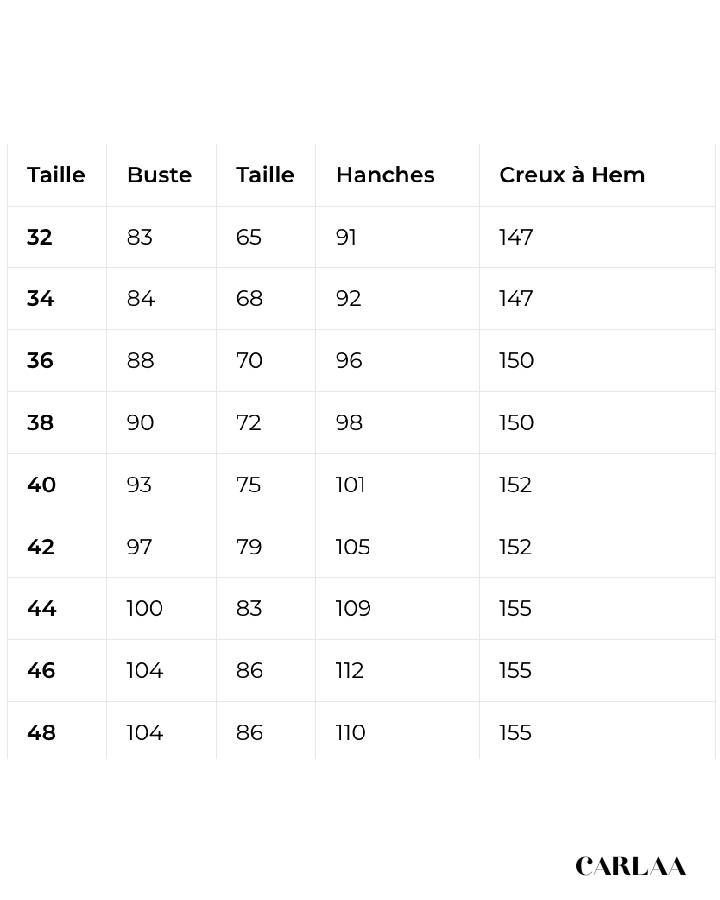Click the Hanches column header
The width and height of the screenshot is (720, 900).
click(385, 175)
